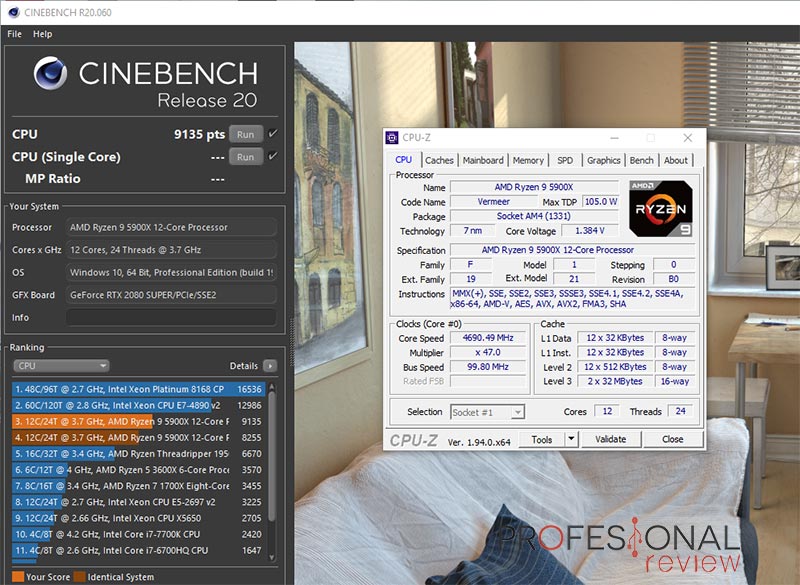Click the Core Voltage value 1.384 V
Screen dimensions: 800x585
(x=589, y=231)
